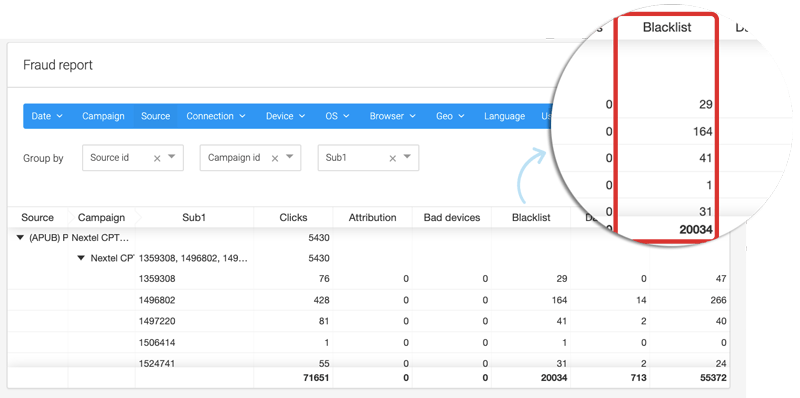Select Sub1 cell 1496802
The width and height of the screenshot is (800, 398).
(x=157, y=300)
